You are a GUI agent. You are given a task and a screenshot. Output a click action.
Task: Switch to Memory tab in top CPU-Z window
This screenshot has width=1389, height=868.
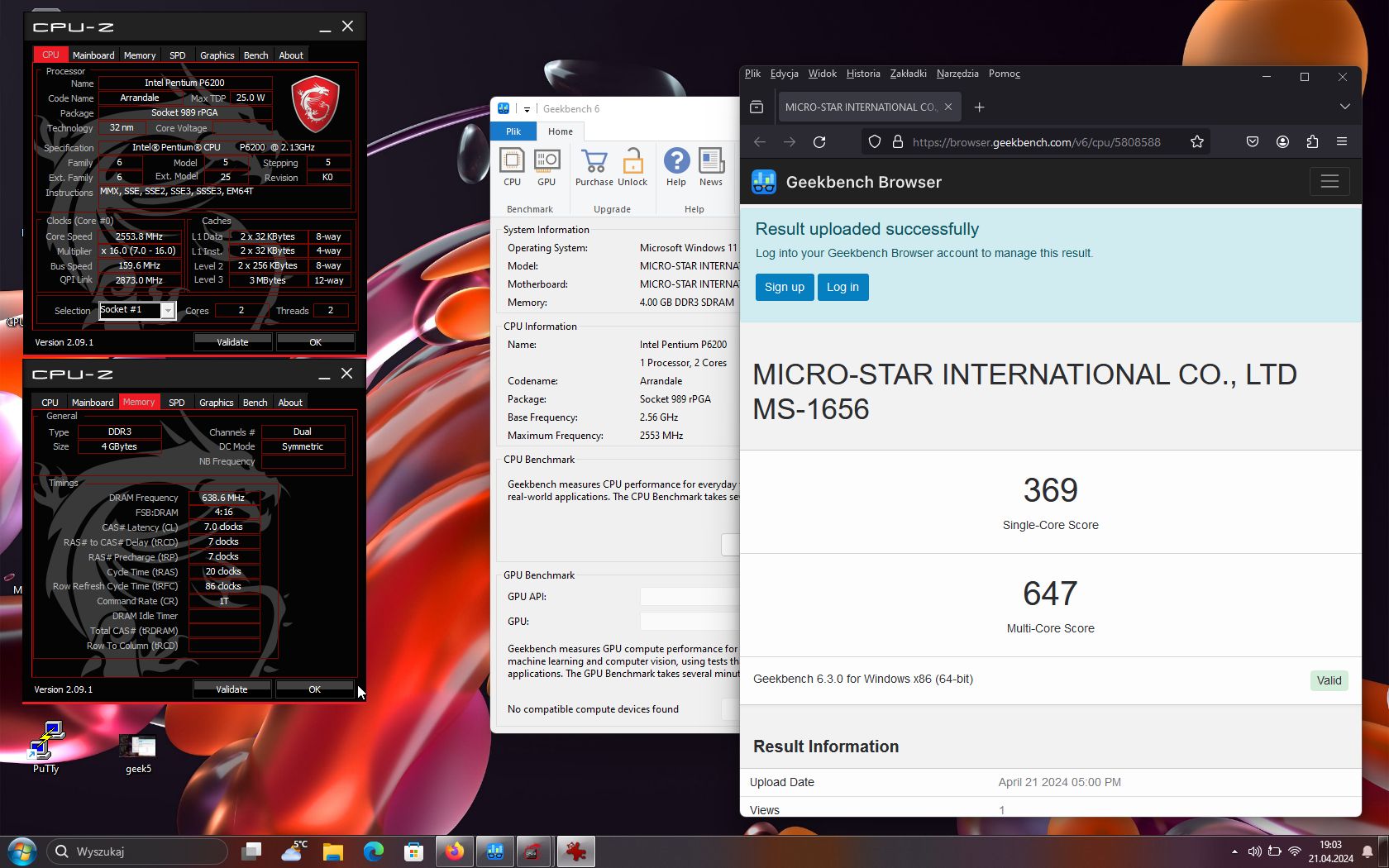(140, 55)
